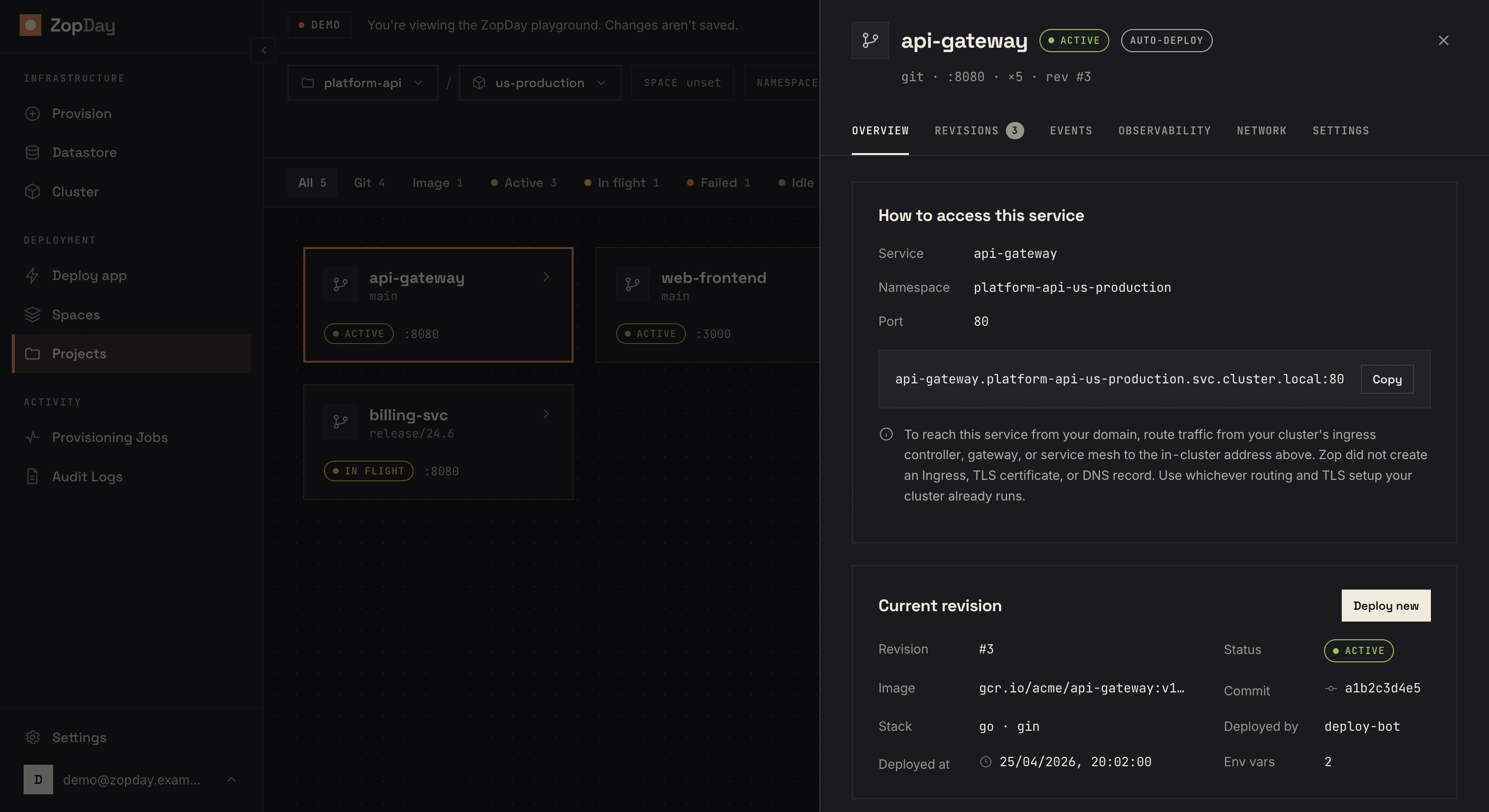Open Projects in the sidebar

(x=131, y=353)
